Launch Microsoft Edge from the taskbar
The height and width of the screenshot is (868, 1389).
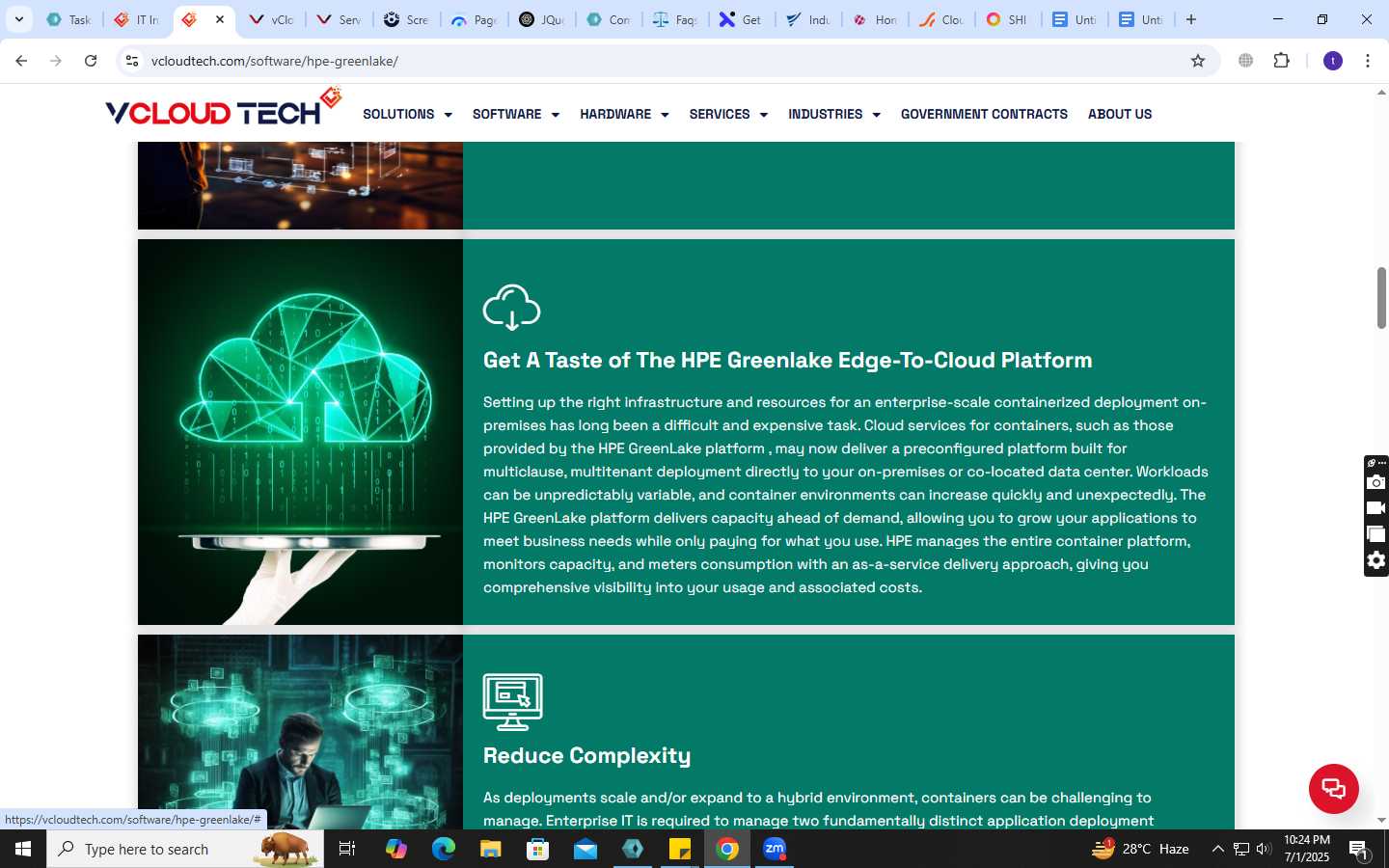(444, 849)
